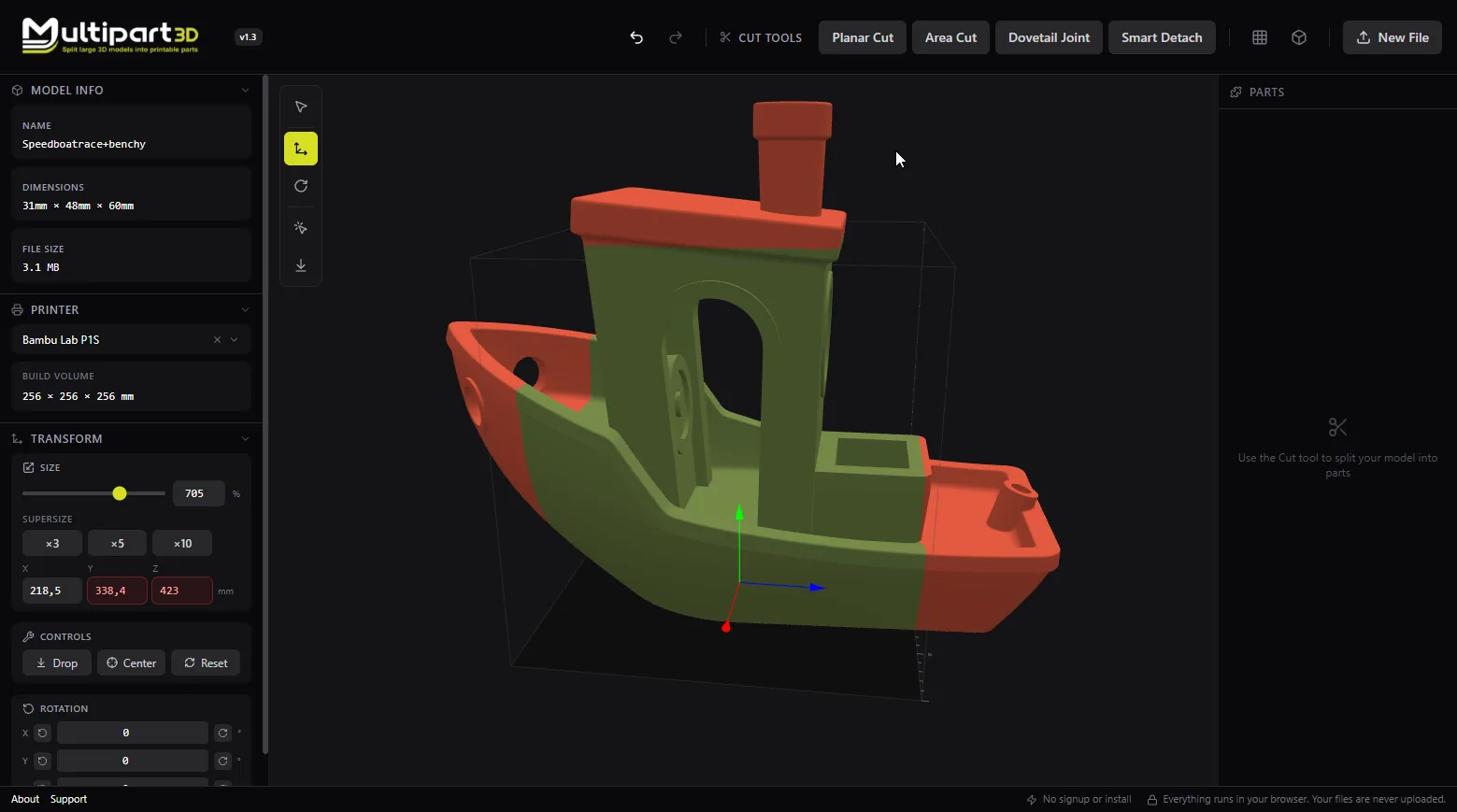Rotate X axis clockwise

point(222,733)
